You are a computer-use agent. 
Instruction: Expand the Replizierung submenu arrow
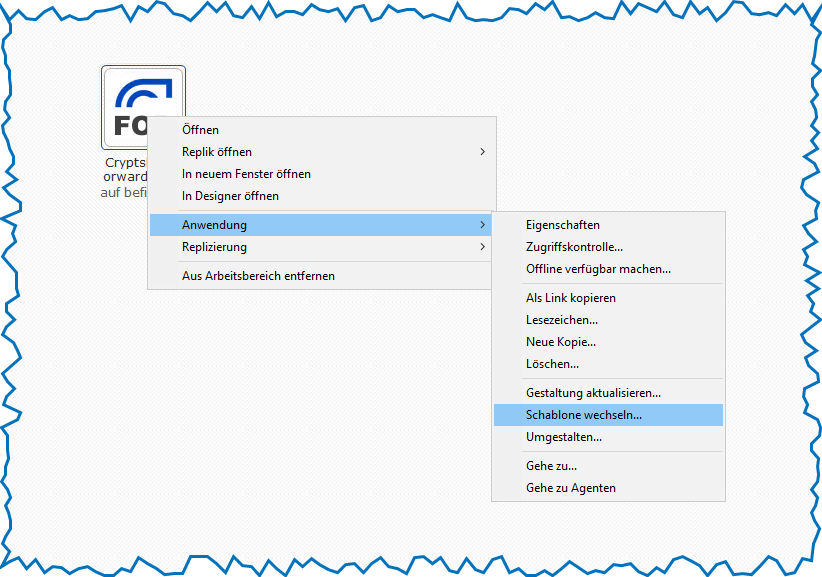(x=482, y=247)
